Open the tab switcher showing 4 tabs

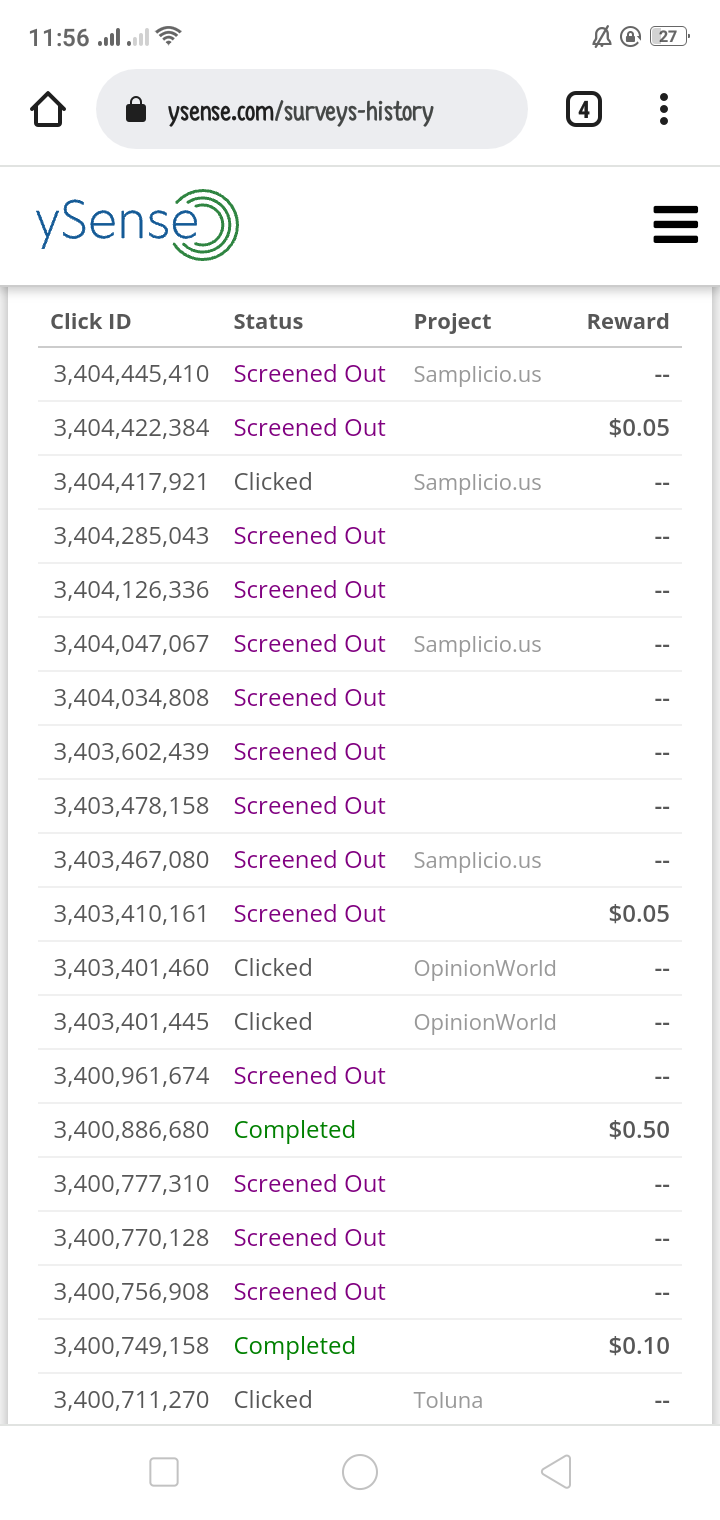584,110
